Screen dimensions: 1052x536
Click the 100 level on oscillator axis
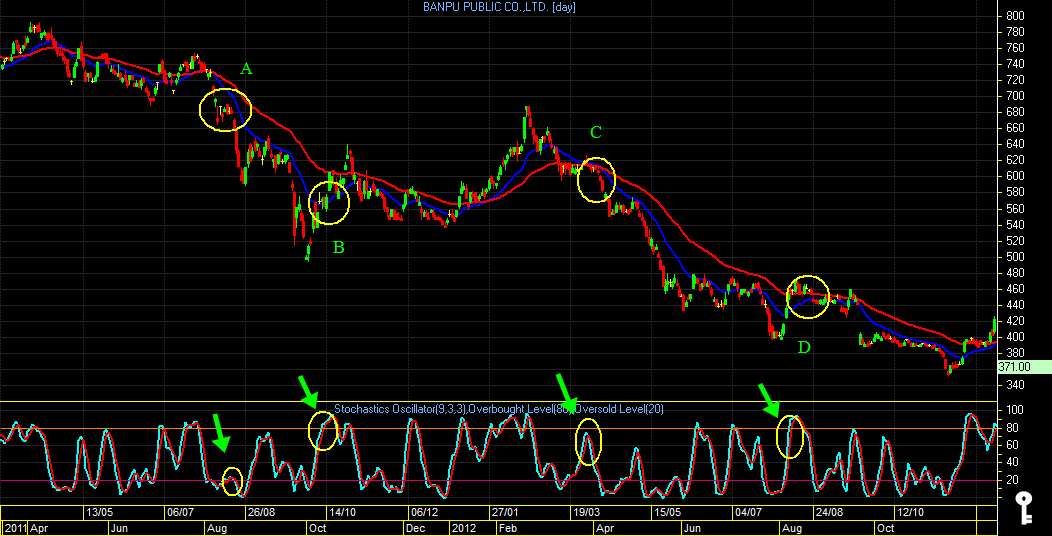coord(1014,411)
